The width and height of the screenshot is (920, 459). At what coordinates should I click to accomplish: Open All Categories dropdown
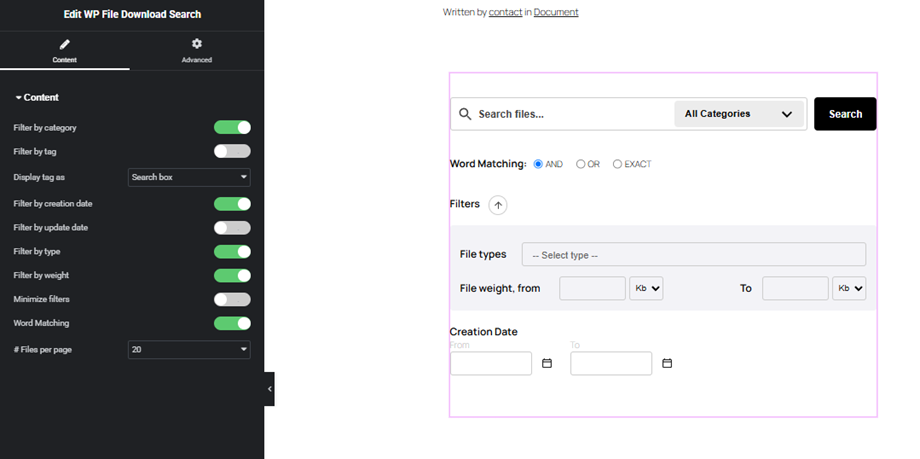pyautogui.click(x=739, y=114)
